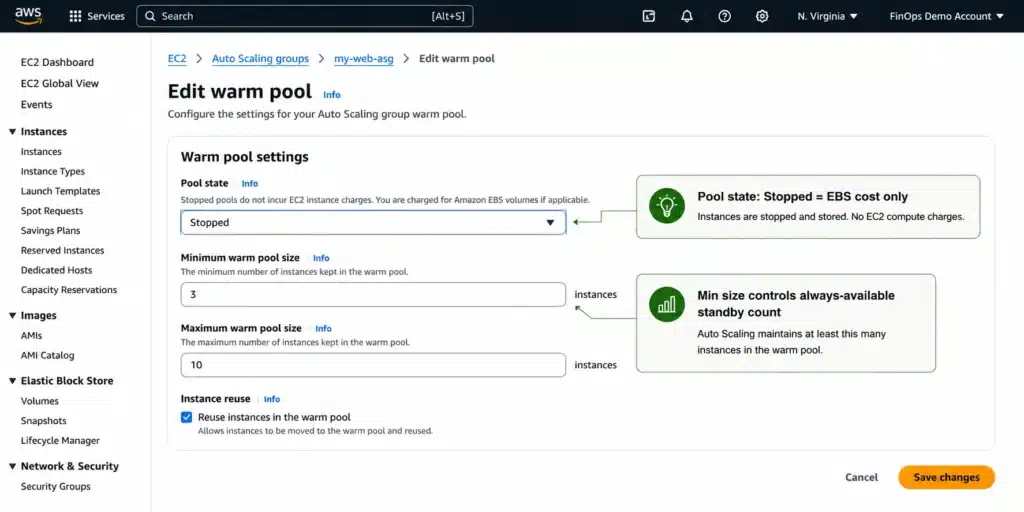Collapse the Images sidebar section
The width and height of the screenshot is (1024, 512).
[12, 315]
